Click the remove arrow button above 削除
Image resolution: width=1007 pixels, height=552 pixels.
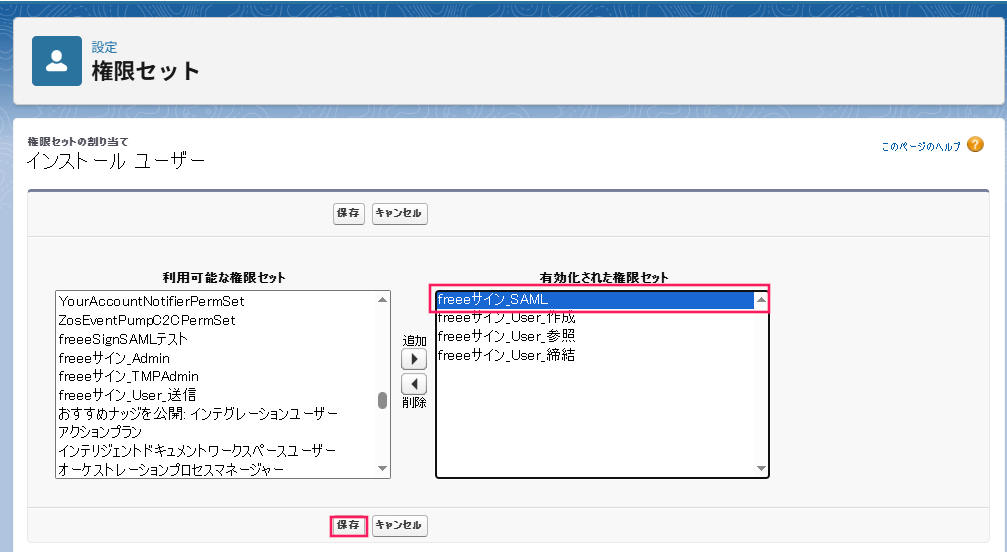click(414, 384)
